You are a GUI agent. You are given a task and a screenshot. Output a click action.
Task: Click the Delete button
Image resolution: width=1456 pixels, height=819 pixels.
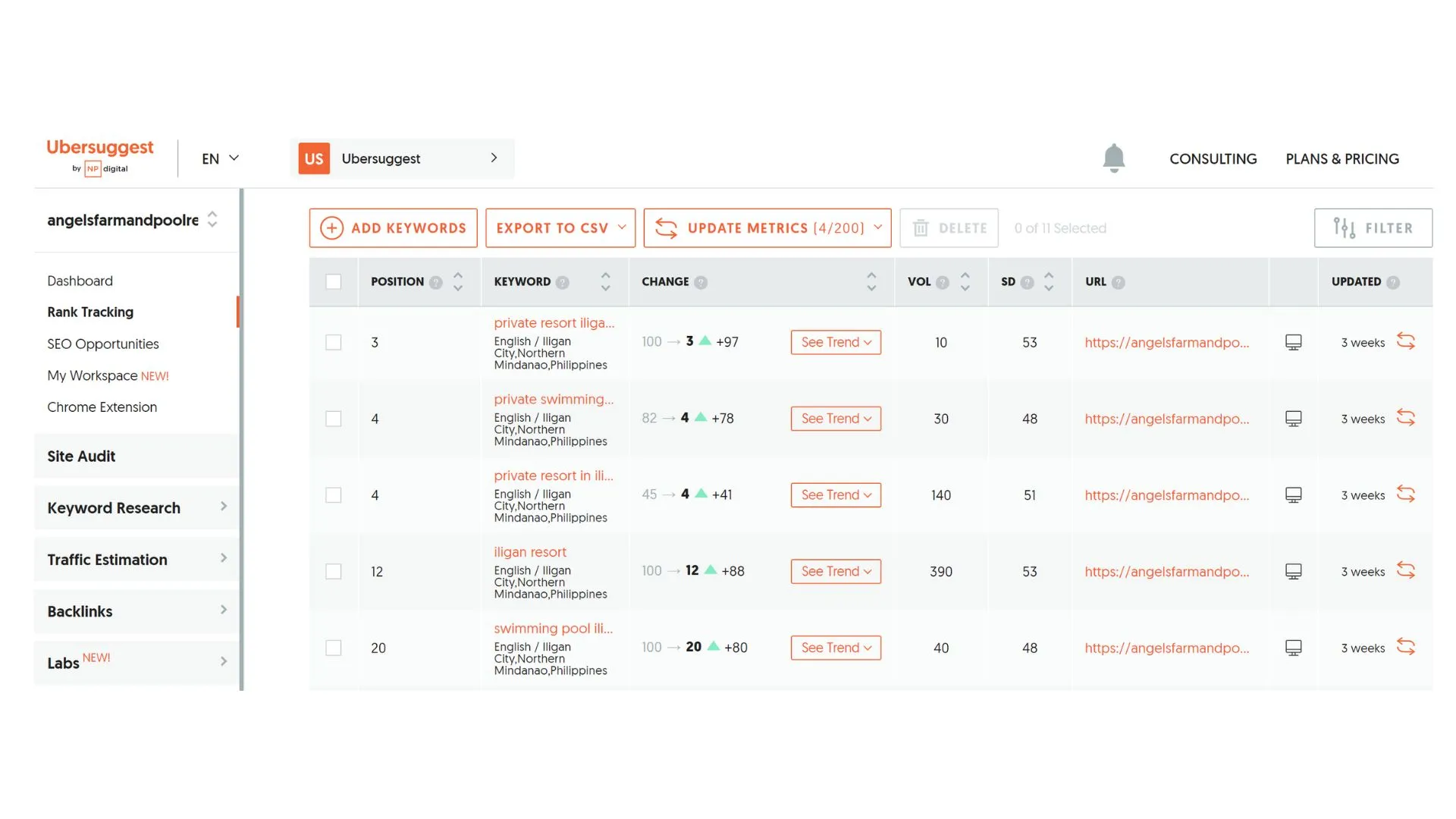point(949,227)
